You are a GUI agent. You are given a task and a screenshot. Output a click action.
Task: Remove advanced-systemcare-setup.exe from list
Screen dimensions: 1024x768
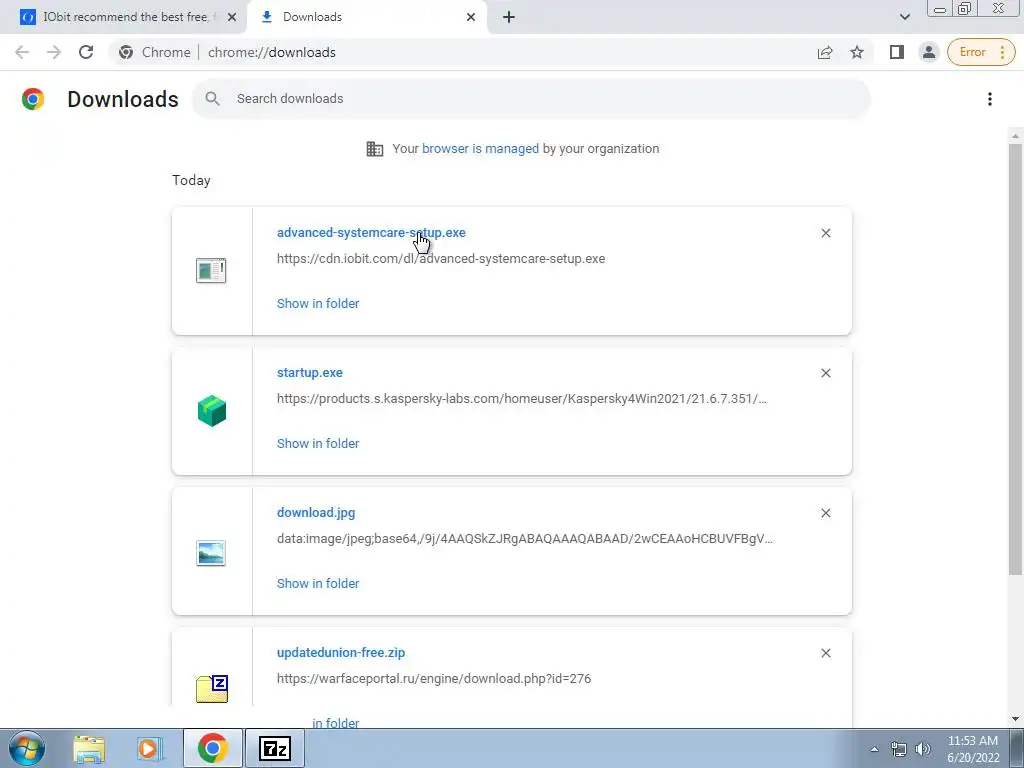pos(825,233)
